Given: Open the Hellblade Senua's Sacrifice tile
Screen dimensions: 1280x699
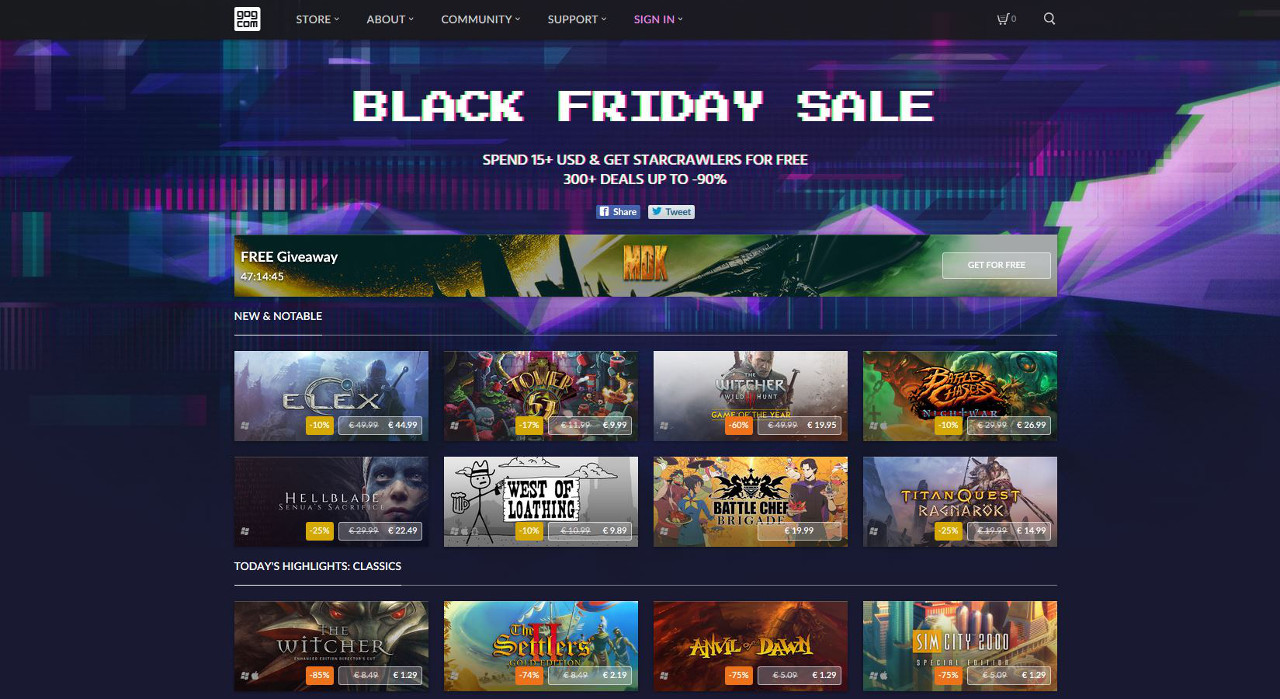Looking at the screenshot, I should (x=331, y=502).
